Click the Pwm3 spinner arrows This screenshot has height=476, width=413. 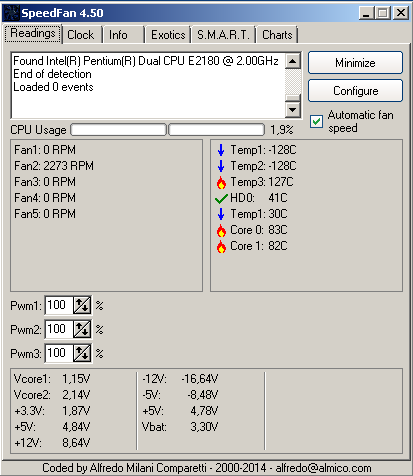pyautogui.click(x=82, y=353)
